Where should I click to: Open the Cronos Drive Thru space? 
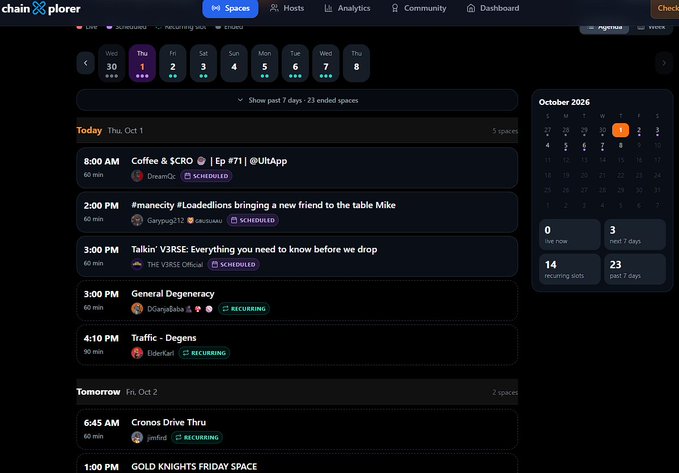[x=297, y=429]
